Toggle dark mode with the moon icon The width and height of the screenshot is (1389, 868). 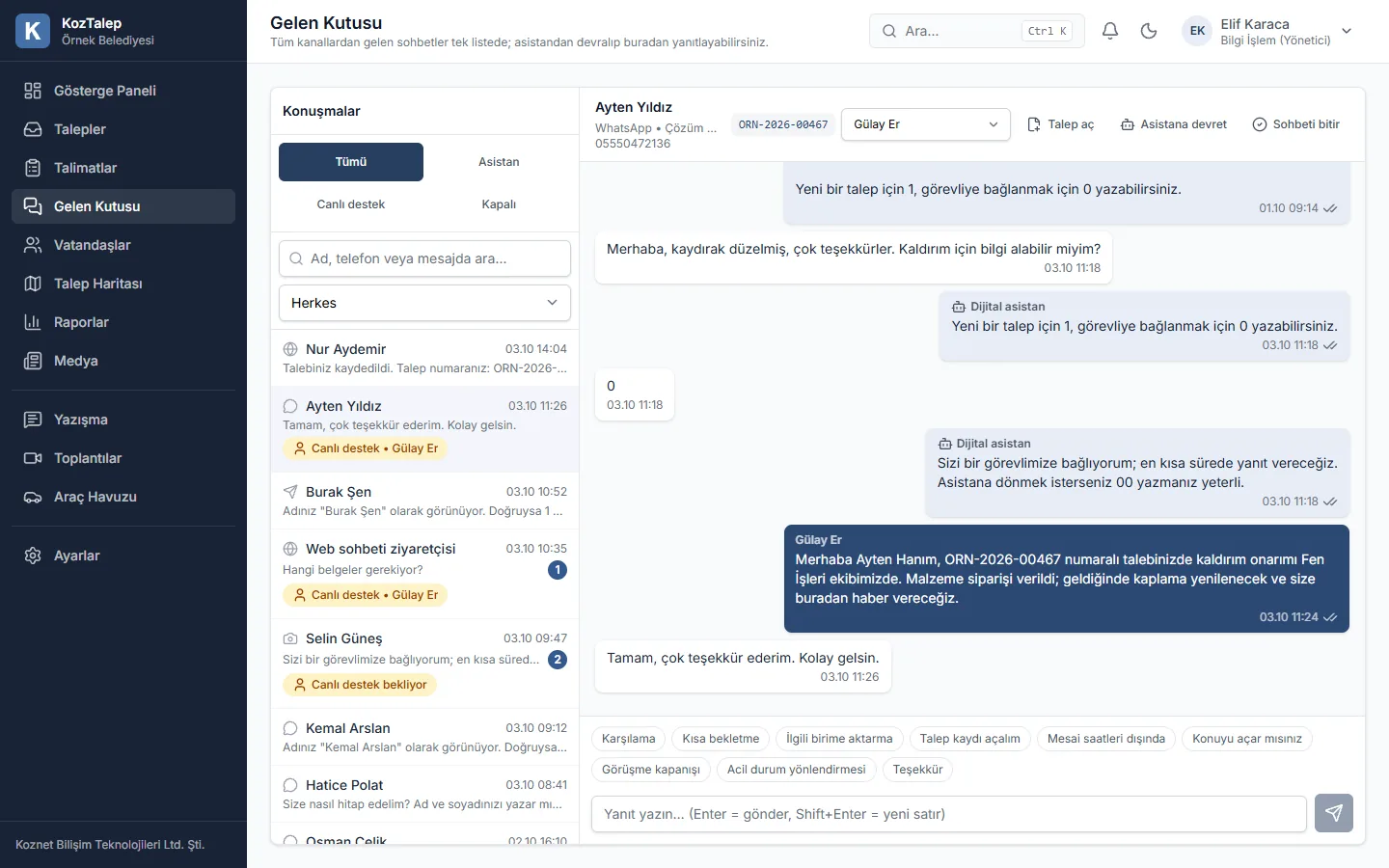[1149, 31]
